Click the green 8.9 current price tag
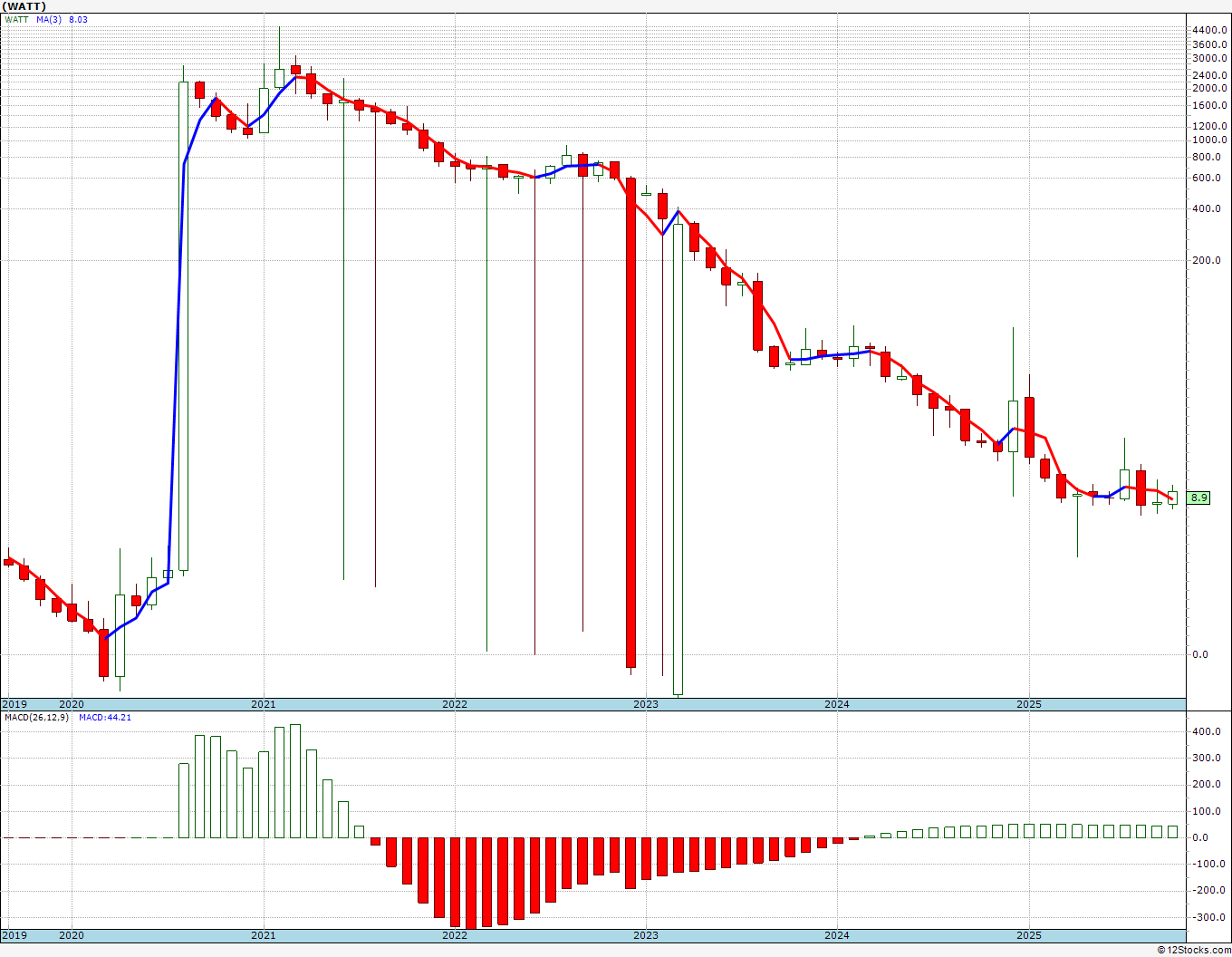This screenshot has height=957, width=1232. [1198, 498]
